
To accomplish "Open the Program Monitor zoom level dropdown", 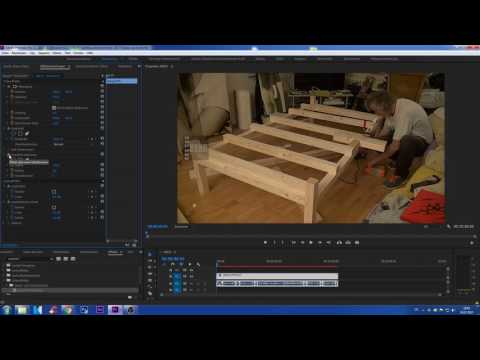I will (x=182, y=227).
